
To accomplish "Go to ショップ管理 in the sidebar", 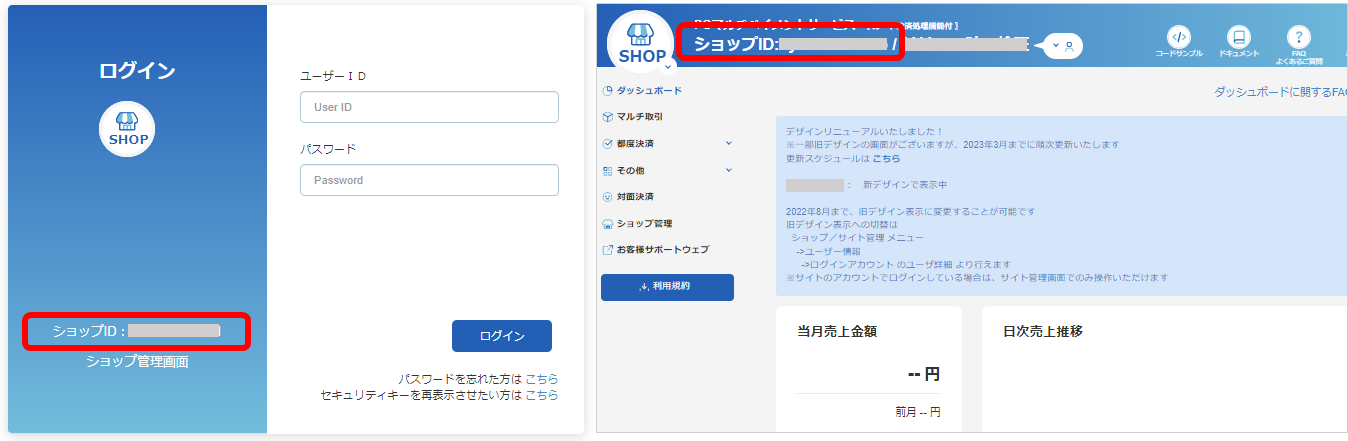I will click(x=644, y=223).
